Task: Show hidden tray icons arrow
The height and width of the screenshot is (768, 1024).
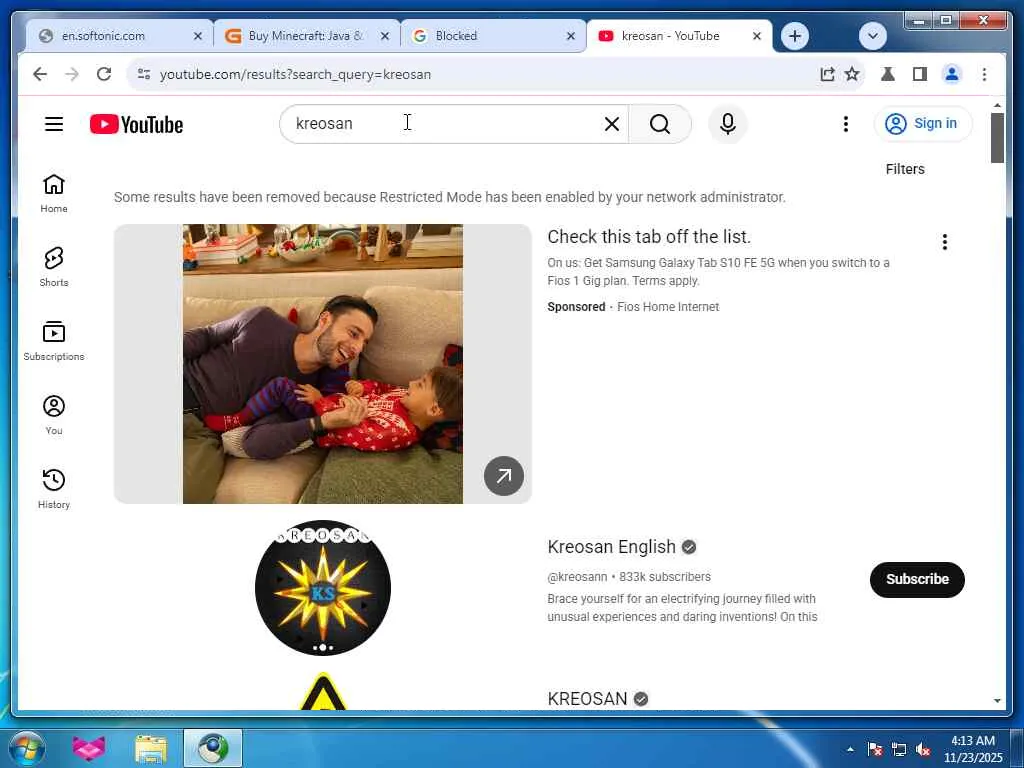Action: tap(850, 750)
